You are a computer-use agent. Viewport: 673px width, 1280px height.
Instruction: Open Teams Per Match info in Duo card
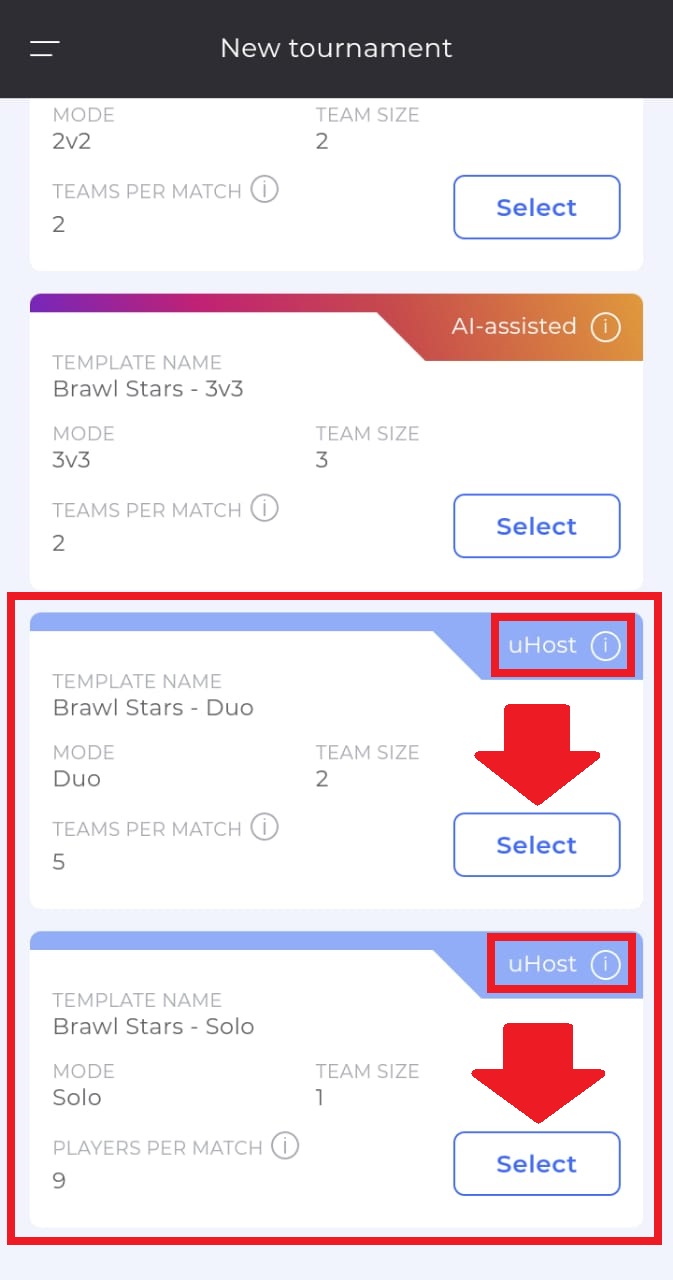[x=264, y=827]
